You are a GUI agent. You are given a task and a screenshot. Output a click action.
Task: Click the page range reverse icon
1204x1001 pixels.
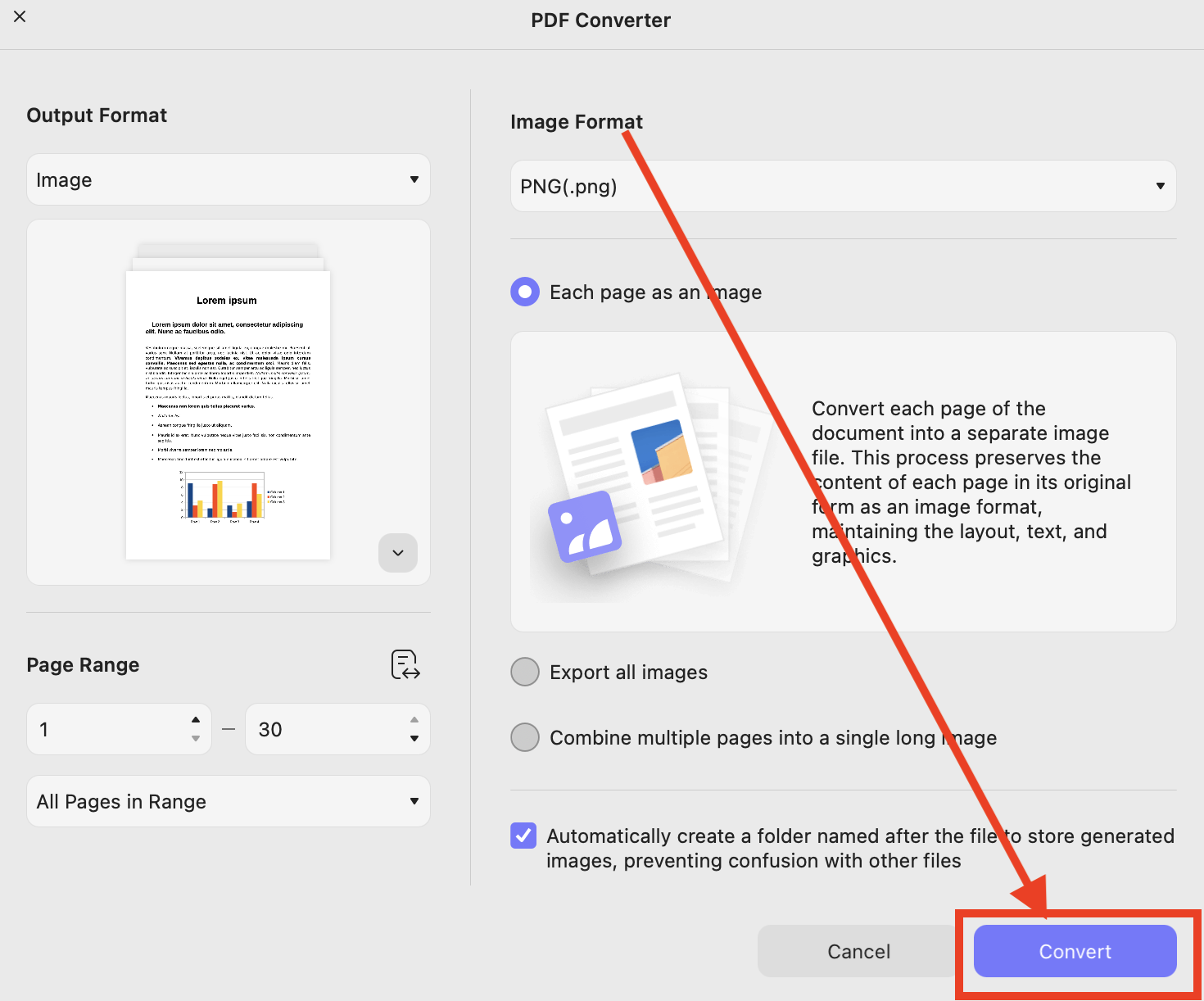[405, 665]
